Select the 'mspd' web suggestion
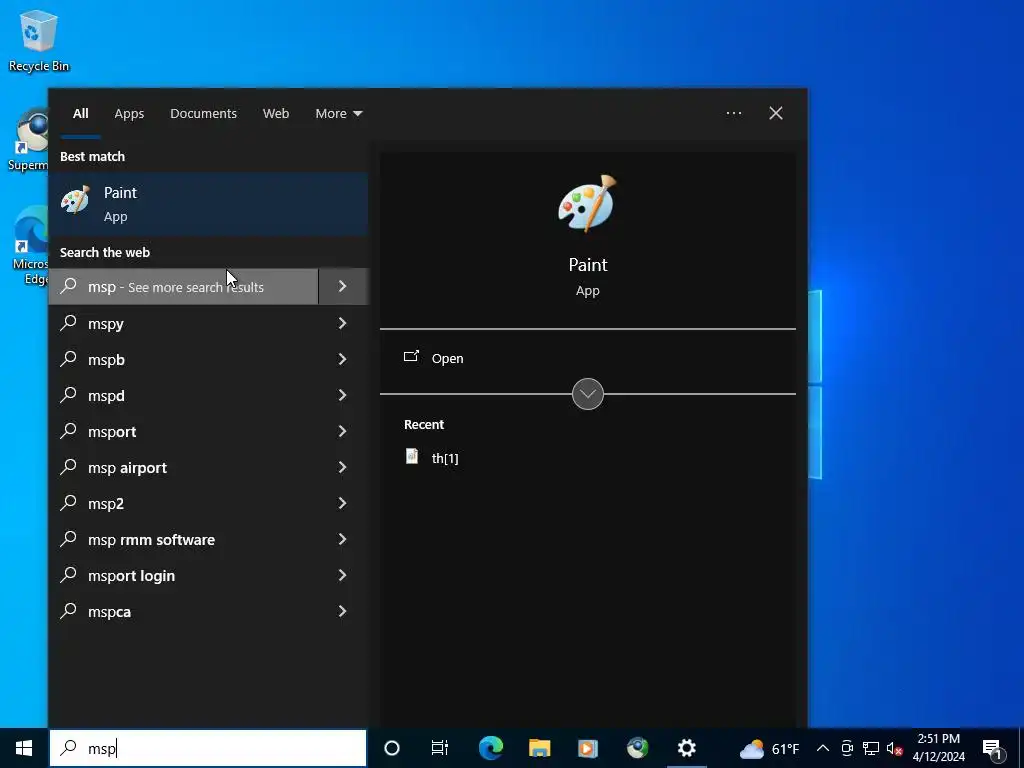The width and height of the screenshot is (1024, 768). tap(184, 395)
